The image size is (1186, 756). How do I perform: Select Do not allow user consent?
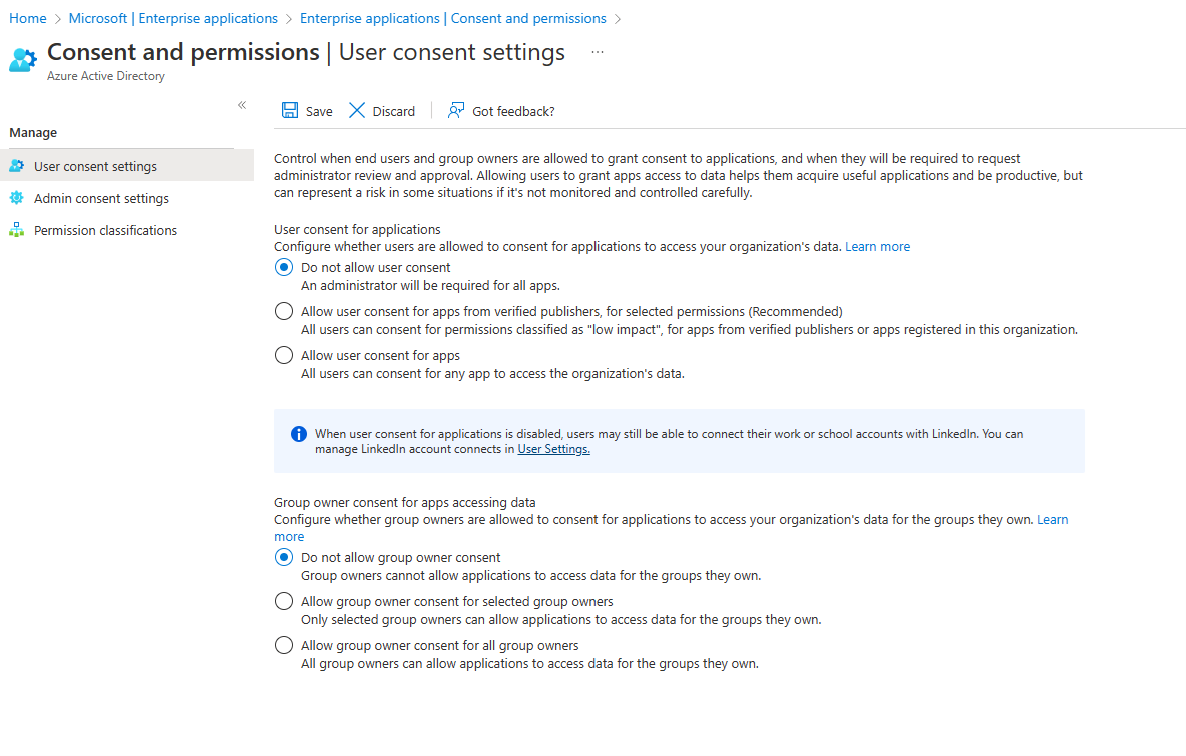coord(283,267)
